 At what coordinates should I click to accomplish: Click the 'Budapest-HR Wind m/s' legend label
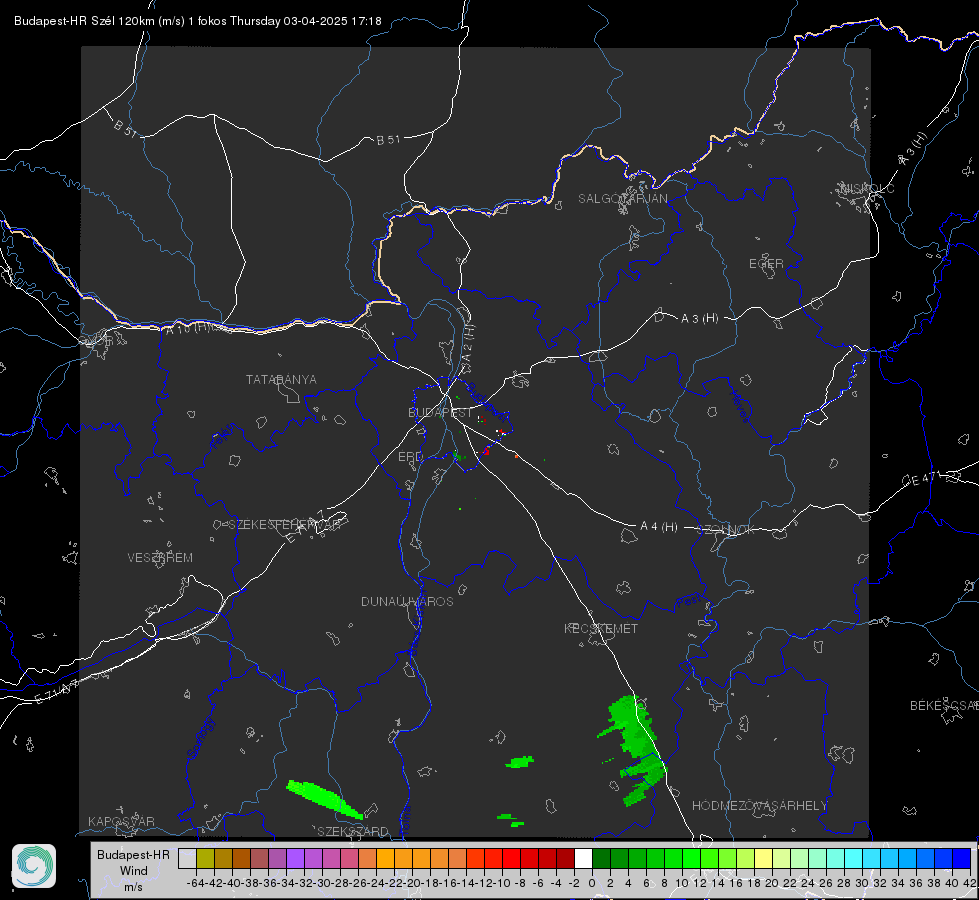point(134,871)
